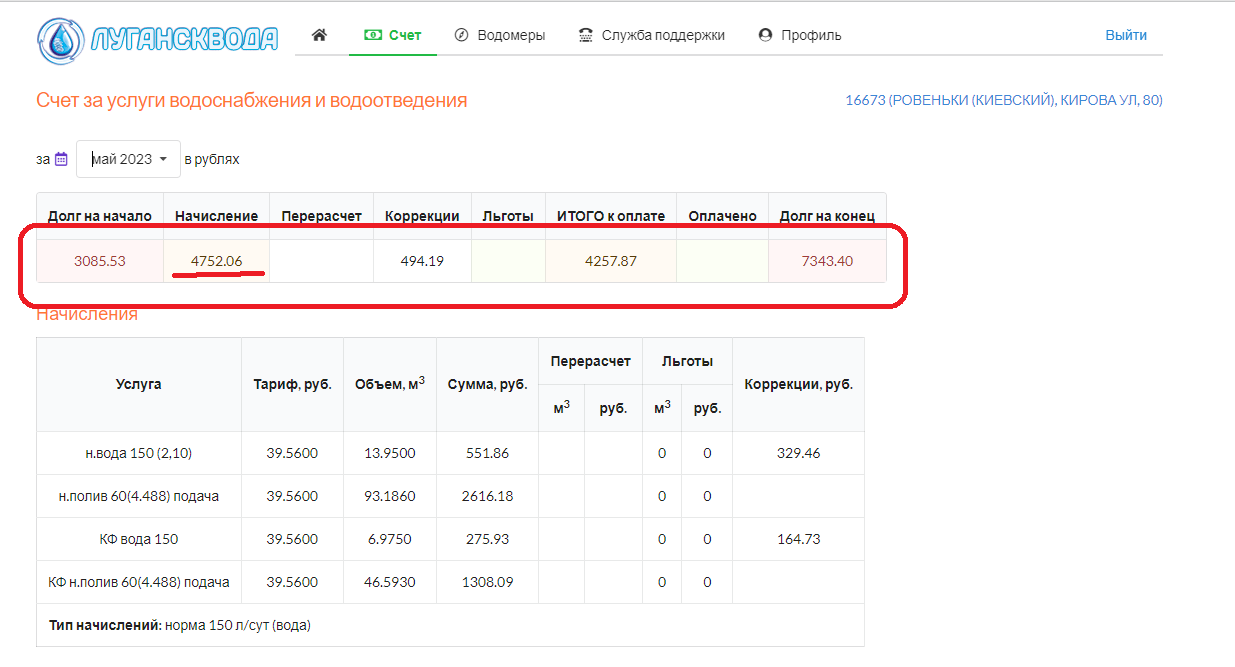Viewport: 1235px width, 667px height.
Task: Click the Коррекции, руб. column header
Action: pos(798,384)
